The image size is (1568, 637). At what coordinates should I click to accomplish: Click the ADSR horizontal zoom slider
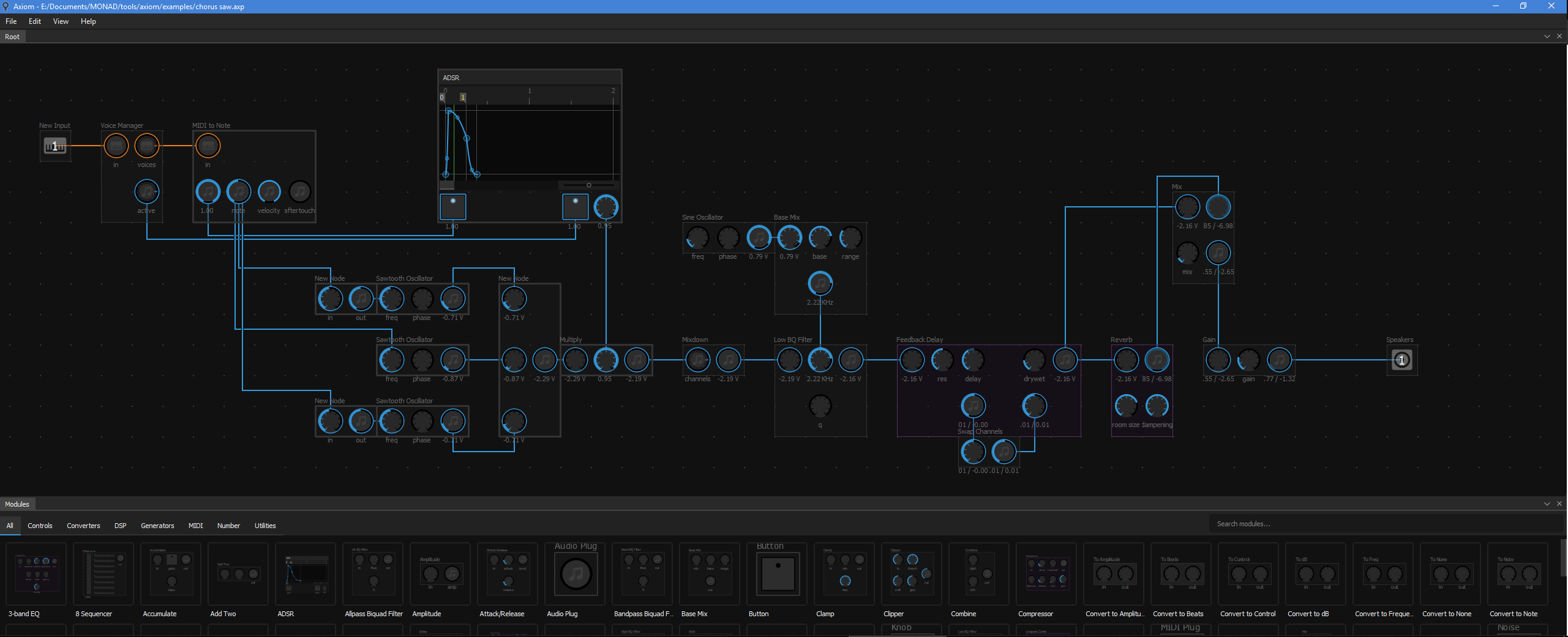(x=588, y=185)
